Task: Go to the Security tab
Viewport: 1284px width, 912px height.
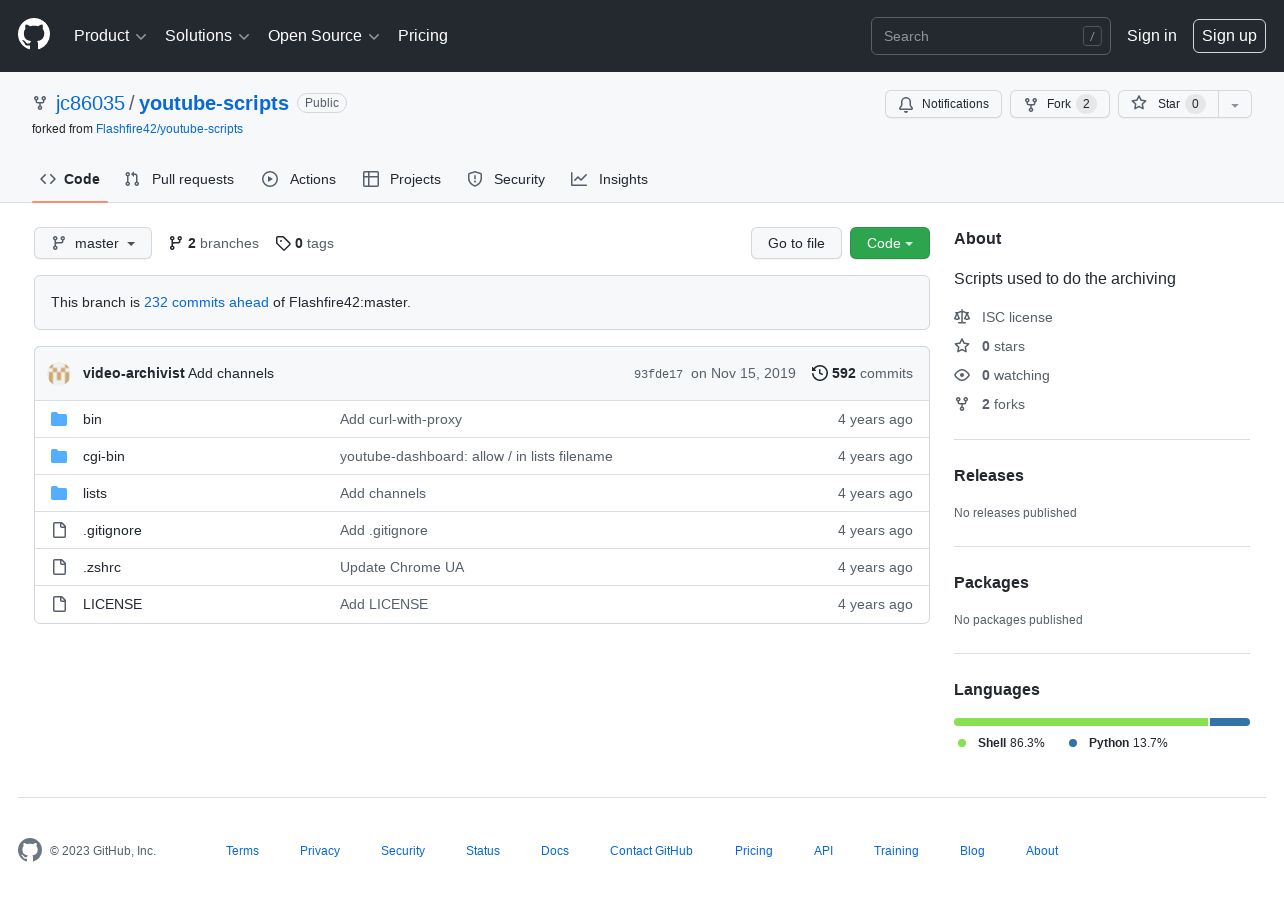Action: [x=506, y=179]
